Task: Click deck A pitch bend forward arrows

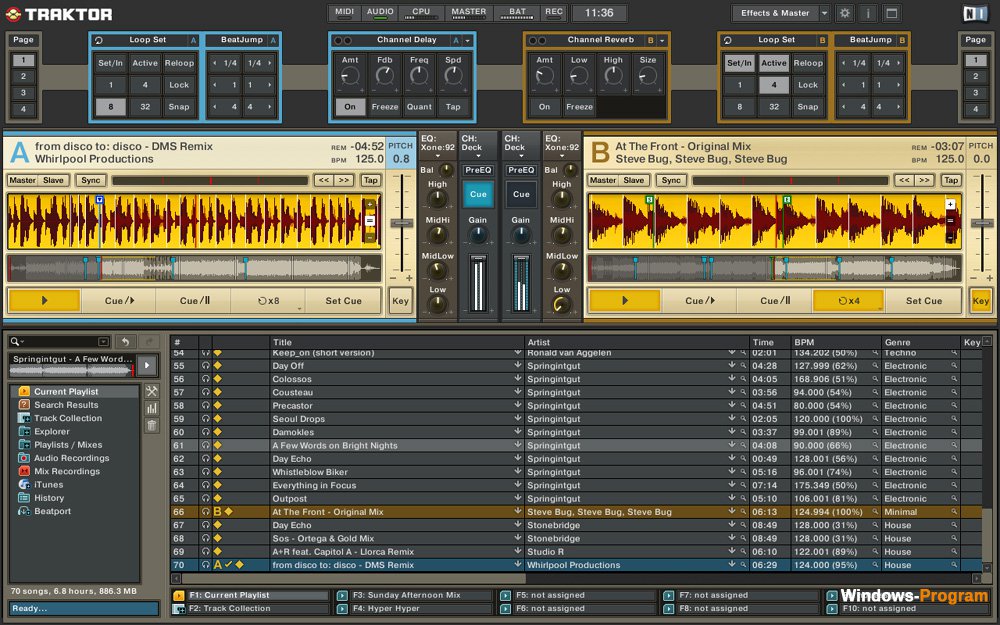Action: (x=344, y=180)
